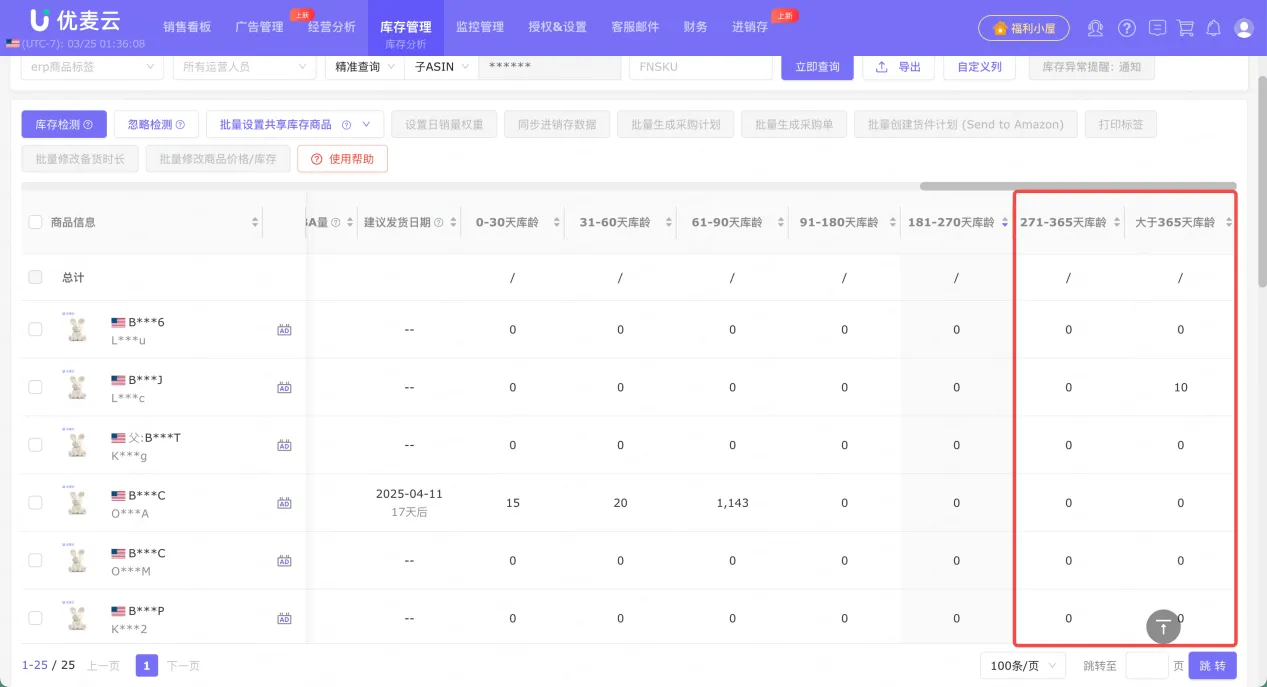1267x687 pixels.
Task: Select checkbox for product row O***A
Action: tap(35, 503)
